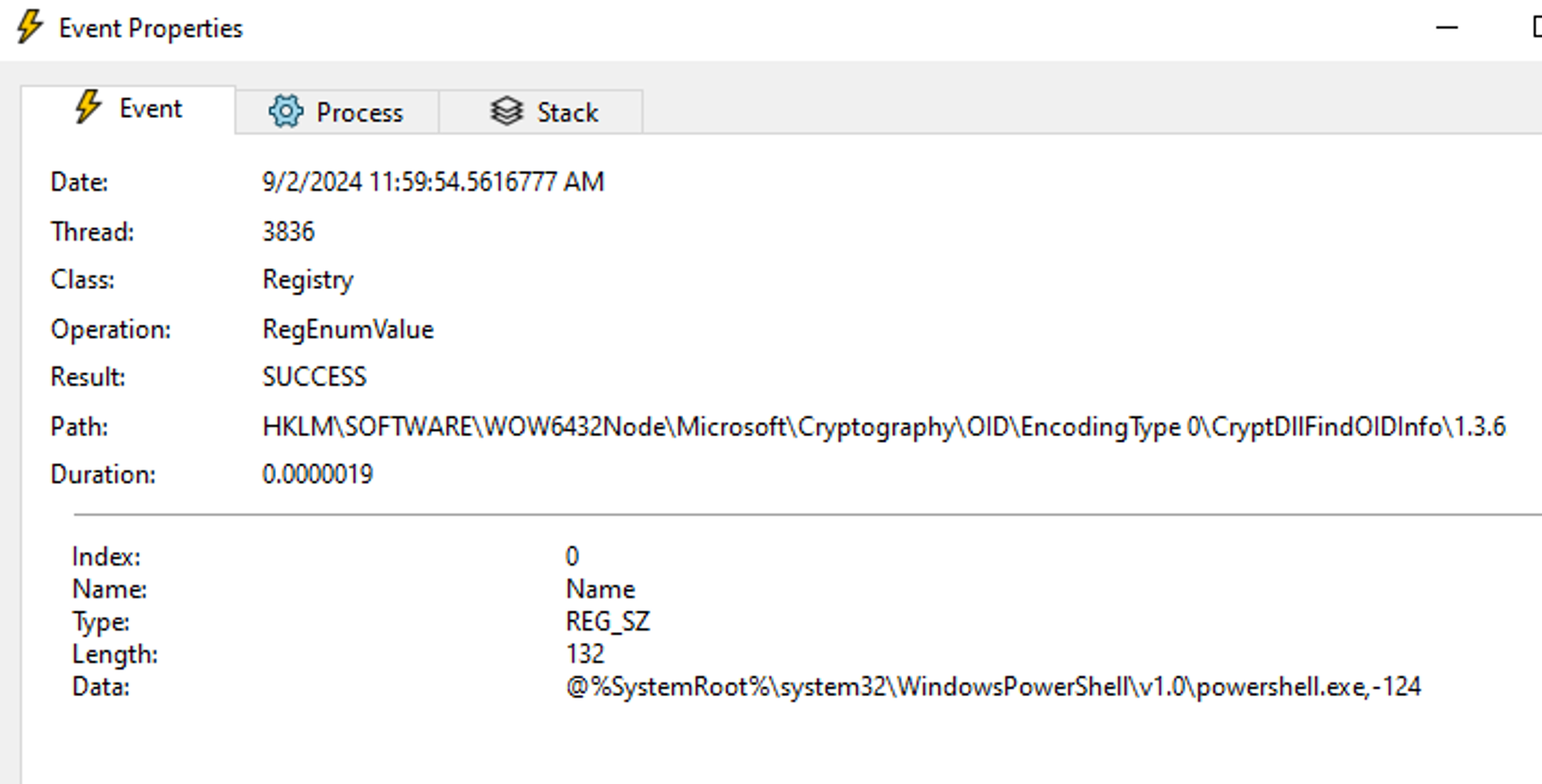Click the Length value 132

point(585,654)
